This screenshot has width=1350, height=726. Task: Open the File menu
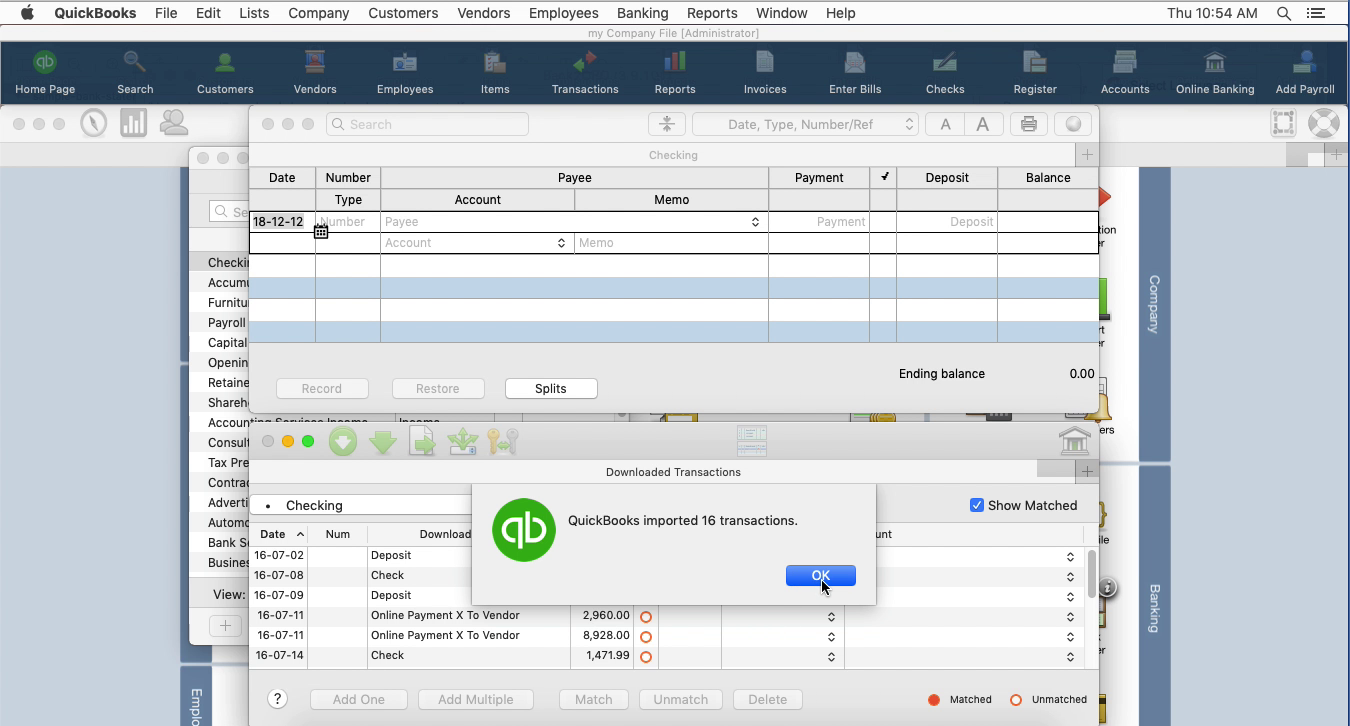coord(166,13)
